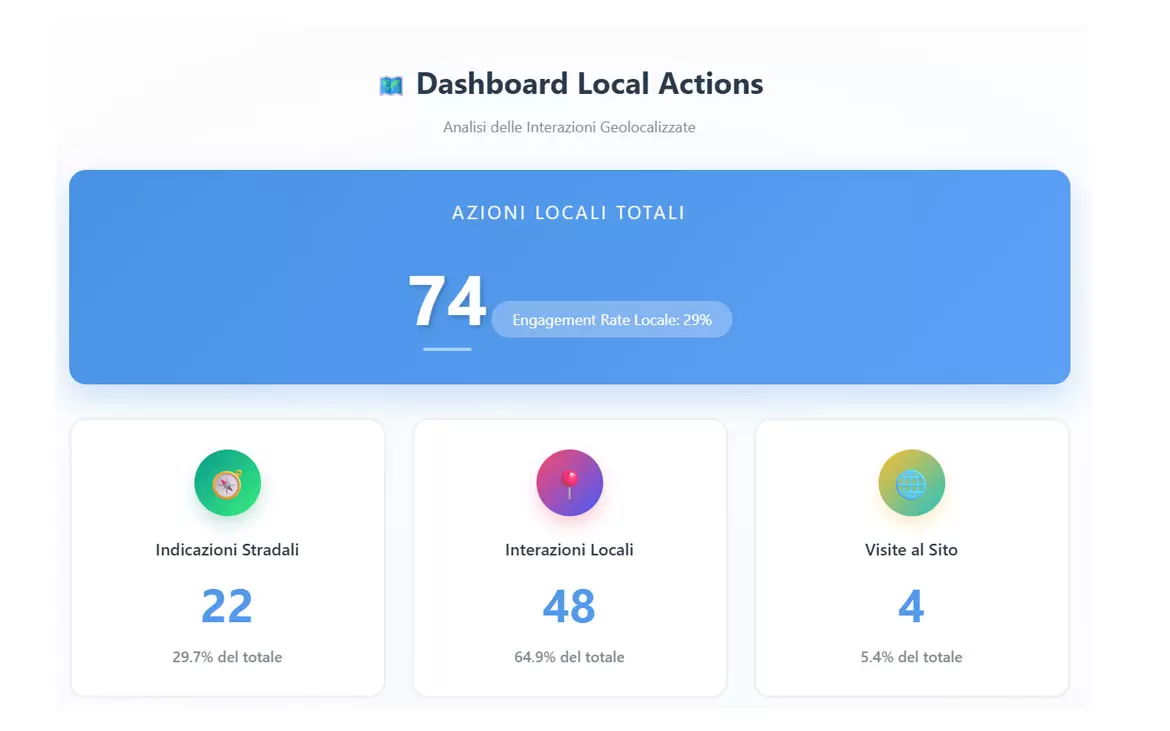The height and width of the screenshot is (731, 1170).
Task: Click the site visits count 4
Action: pos(911,606)
